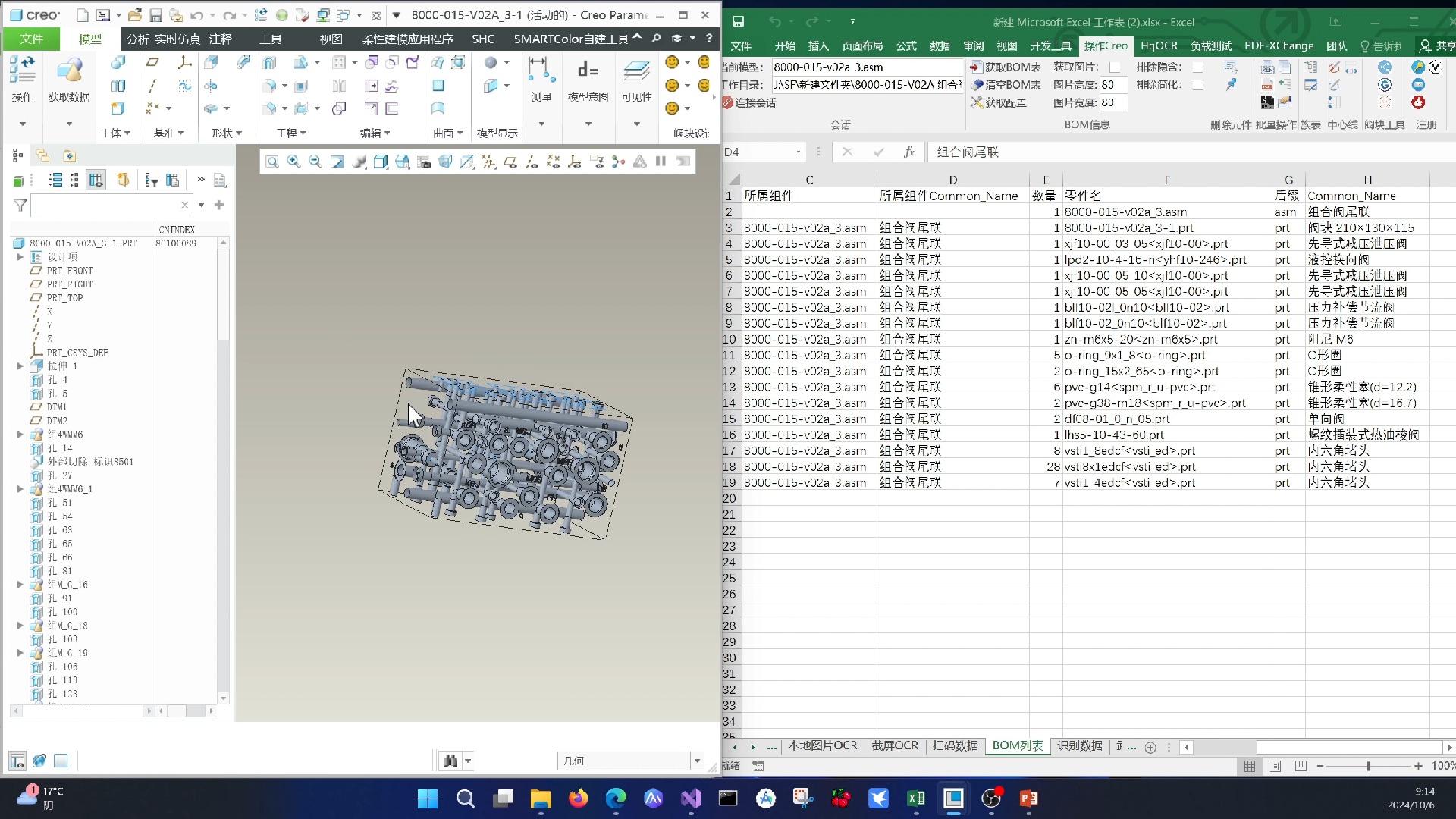
Task: Click the 连接会话 link icon
Action: [x=728, y=102]
